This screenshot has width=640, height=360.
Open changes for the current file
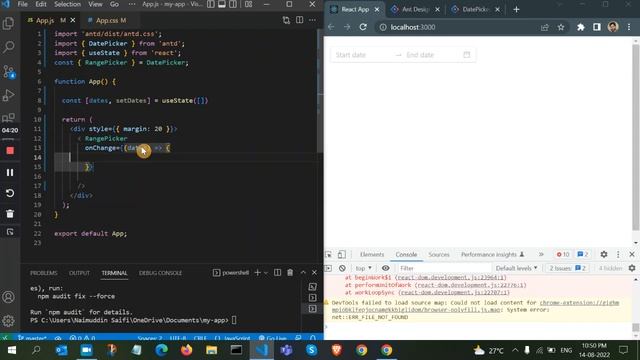click(286, 20)
